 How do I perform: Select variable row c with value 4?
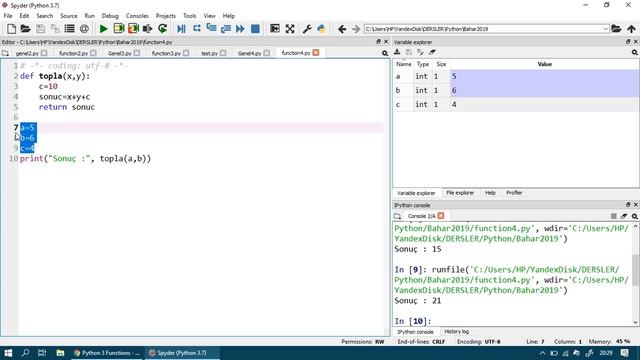pos(516,104)
